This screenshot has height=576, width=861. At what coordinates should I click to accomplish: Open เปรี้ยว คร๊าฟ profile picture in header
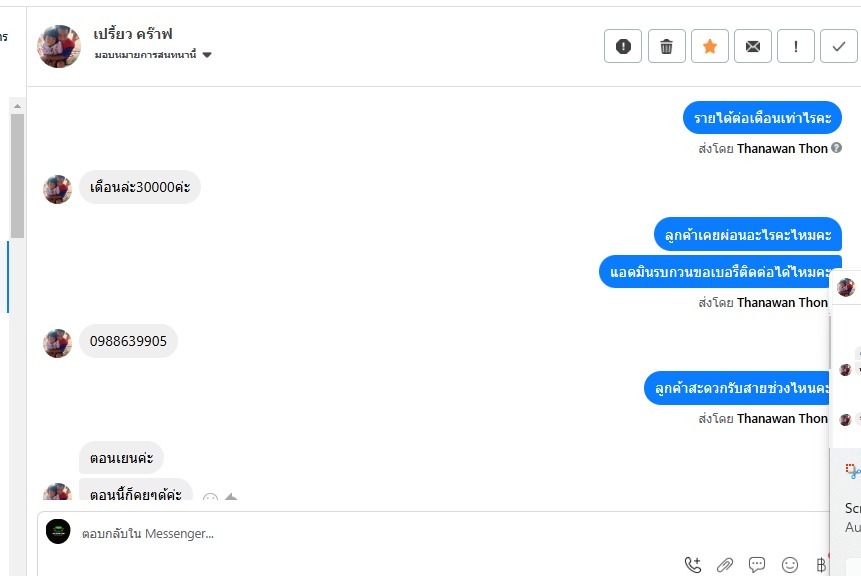pos(59,46)
